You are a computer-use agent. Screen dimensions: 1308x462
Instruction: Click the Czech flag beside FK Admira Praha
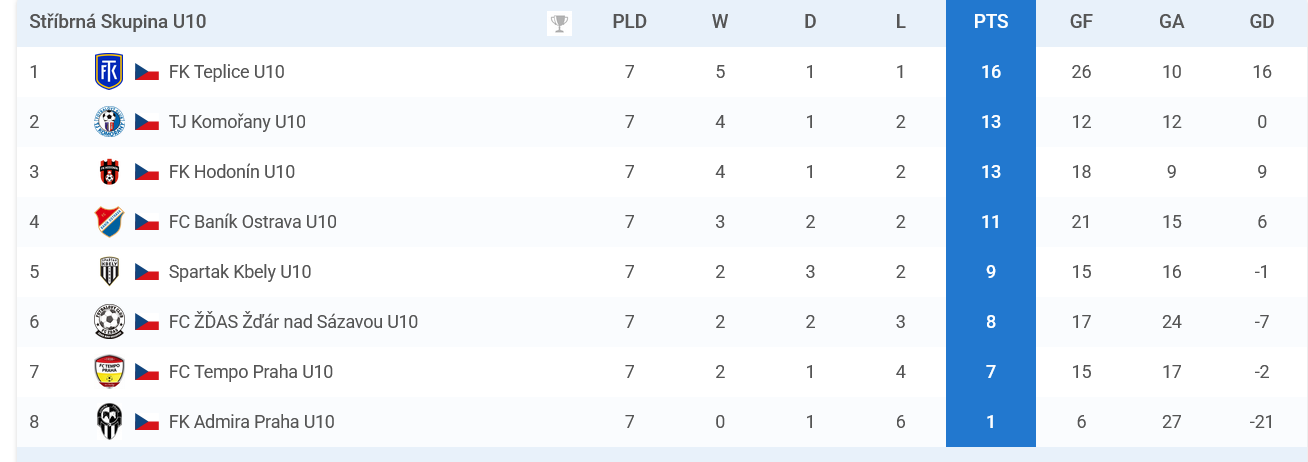tap(147, 422)
